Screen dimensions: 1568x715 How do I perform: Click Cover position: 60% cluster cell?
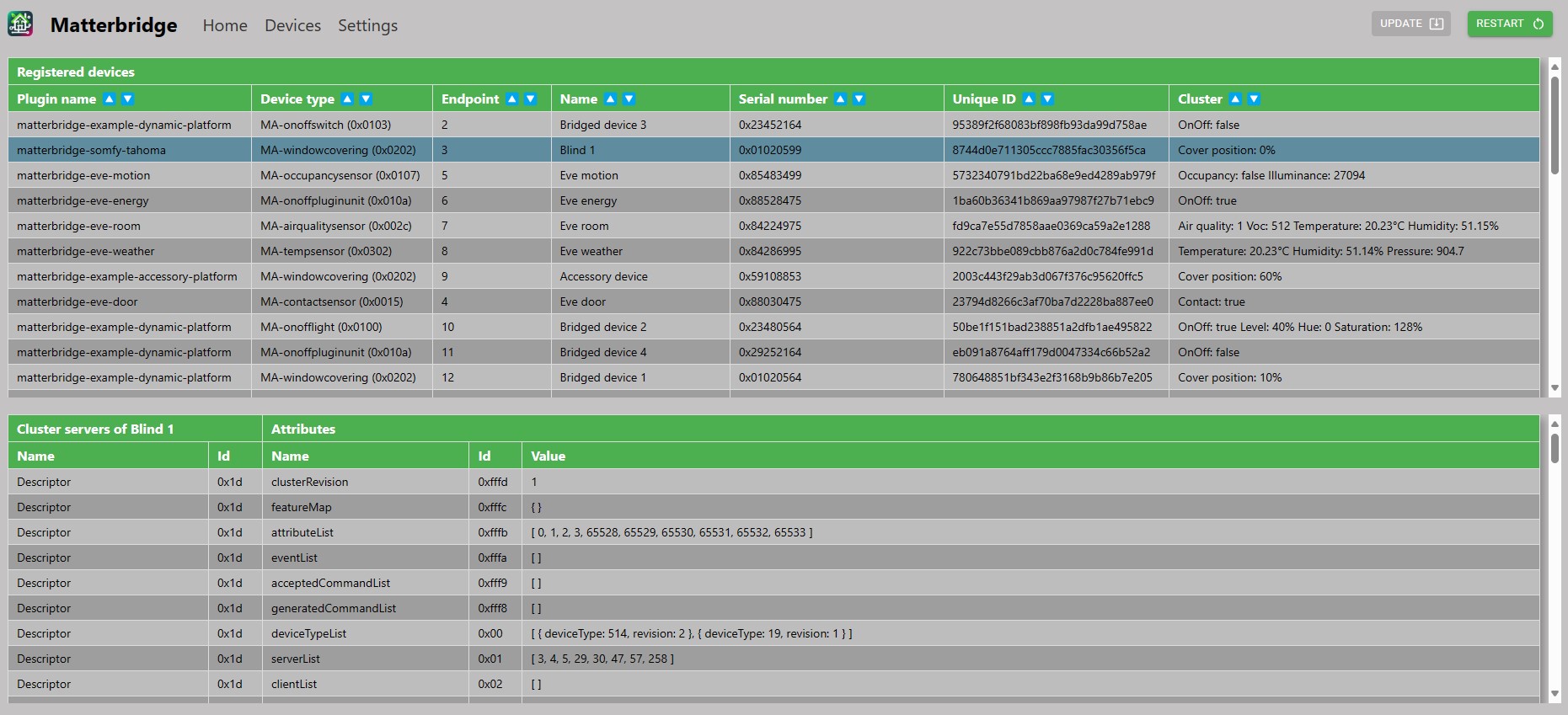click(1354, 276)
